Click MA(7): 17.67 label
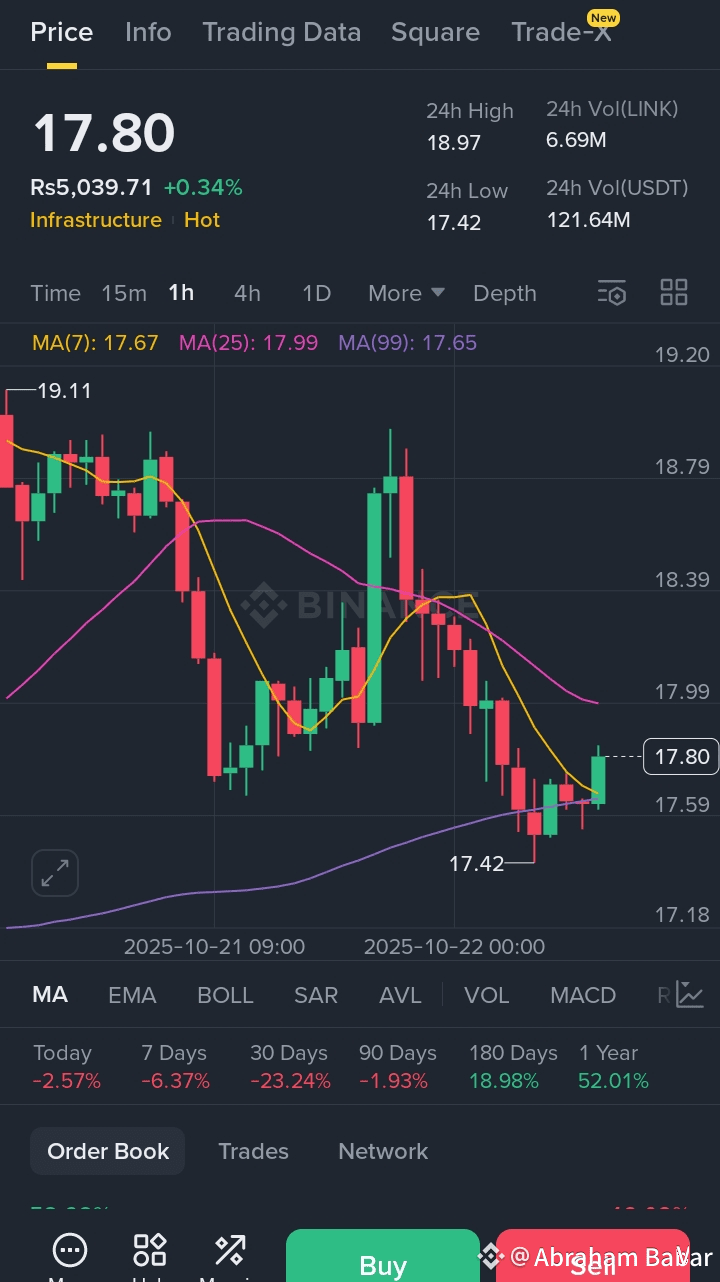Image resolution: width=720 pixels, height=1282 pixels. (95, 343)
